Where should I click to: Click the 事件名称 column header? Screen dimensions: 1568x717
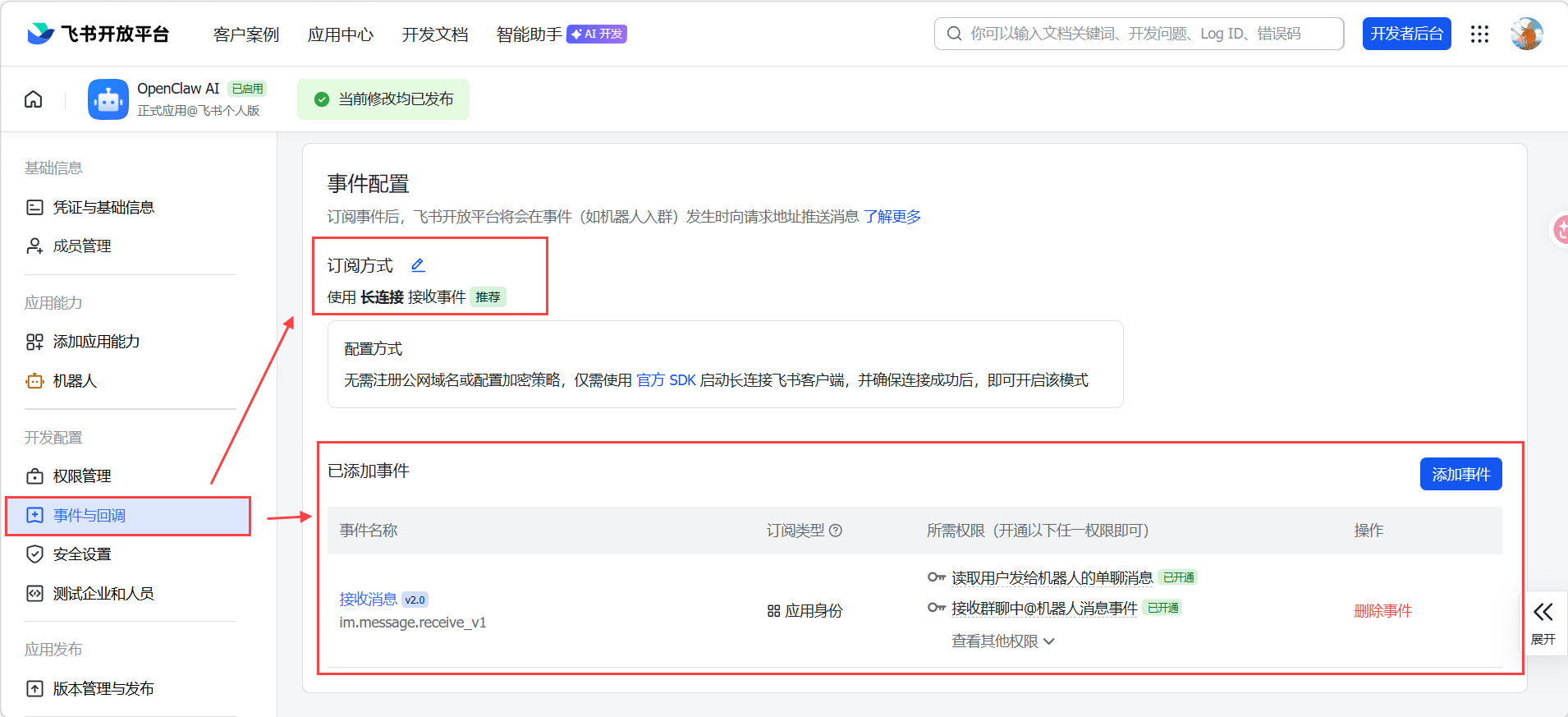coord(369,531)
